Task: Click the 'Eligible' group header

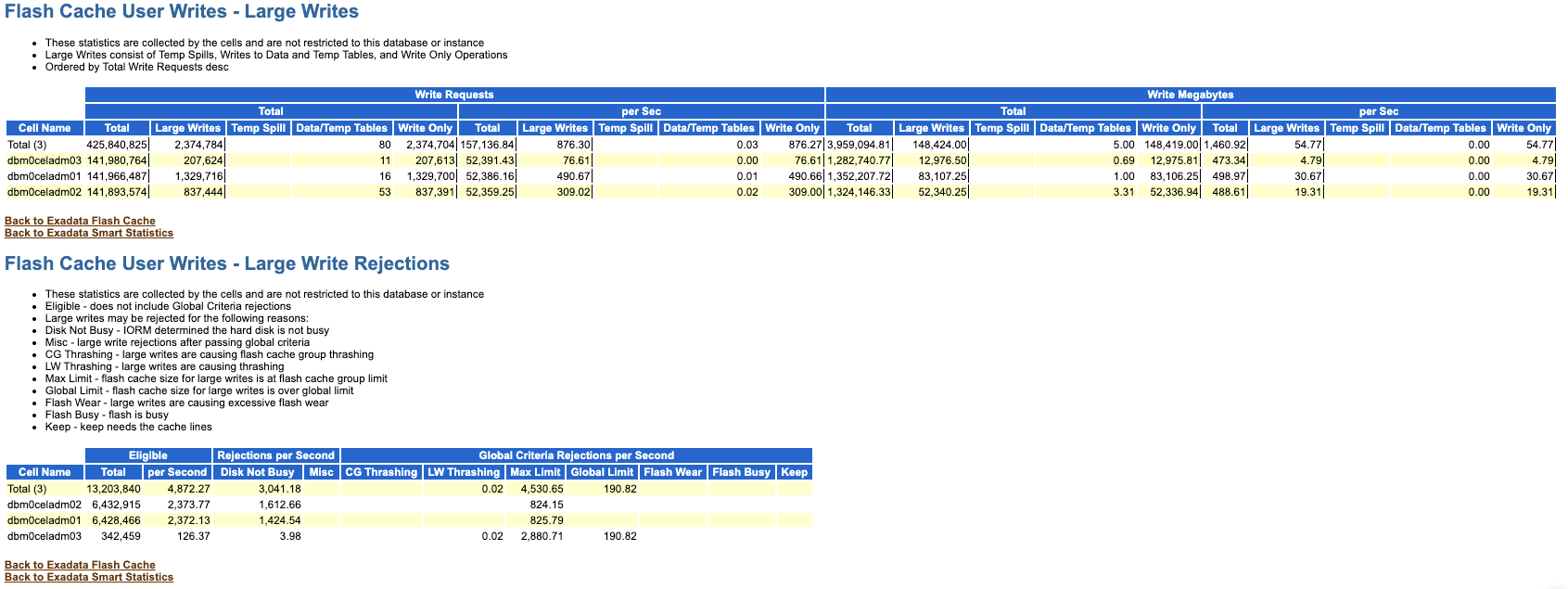Action: point(148,455)
